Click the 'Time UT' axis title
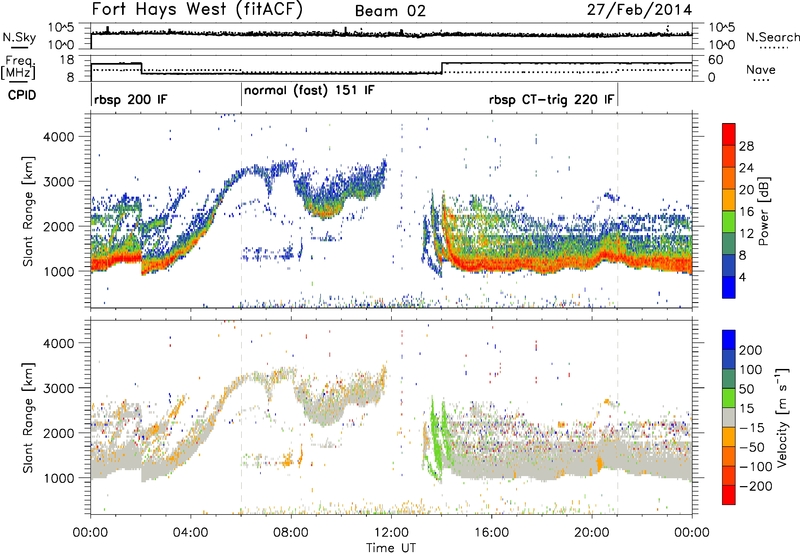Image resolution: width=800 pixels, height=554 pixels. [x=391, y=548]
